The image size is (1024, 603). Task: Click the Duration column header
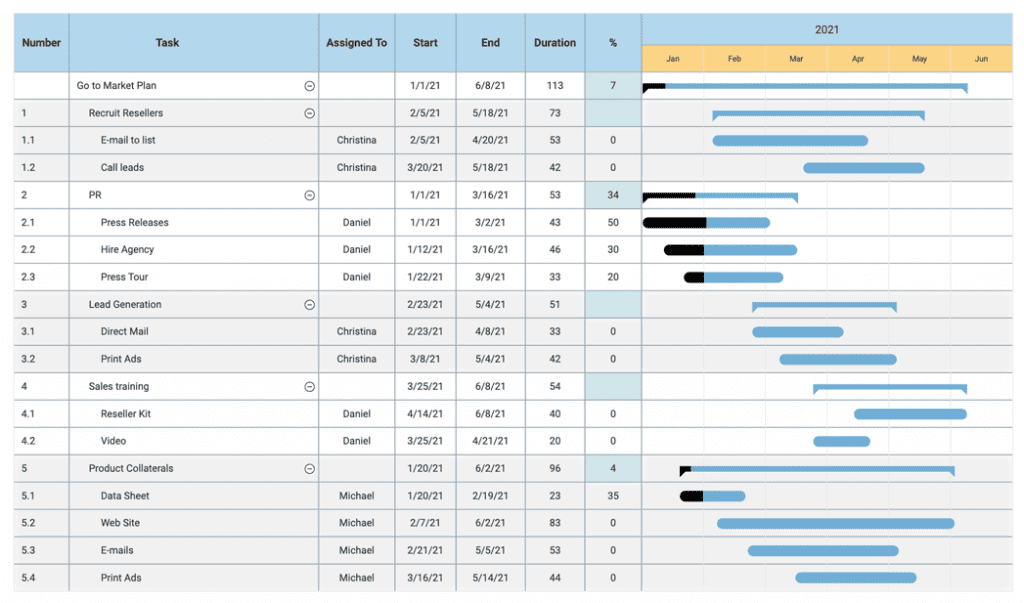554,42
